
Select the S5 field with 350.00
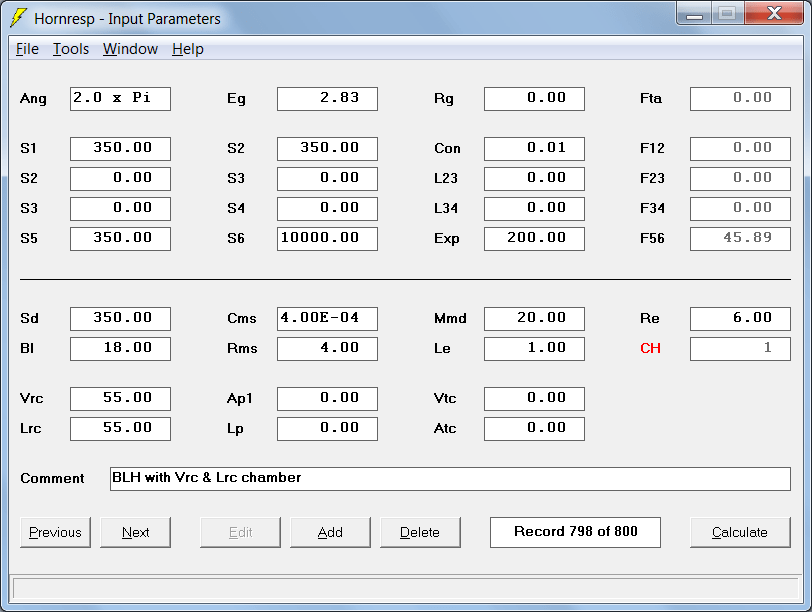[120, 239]
